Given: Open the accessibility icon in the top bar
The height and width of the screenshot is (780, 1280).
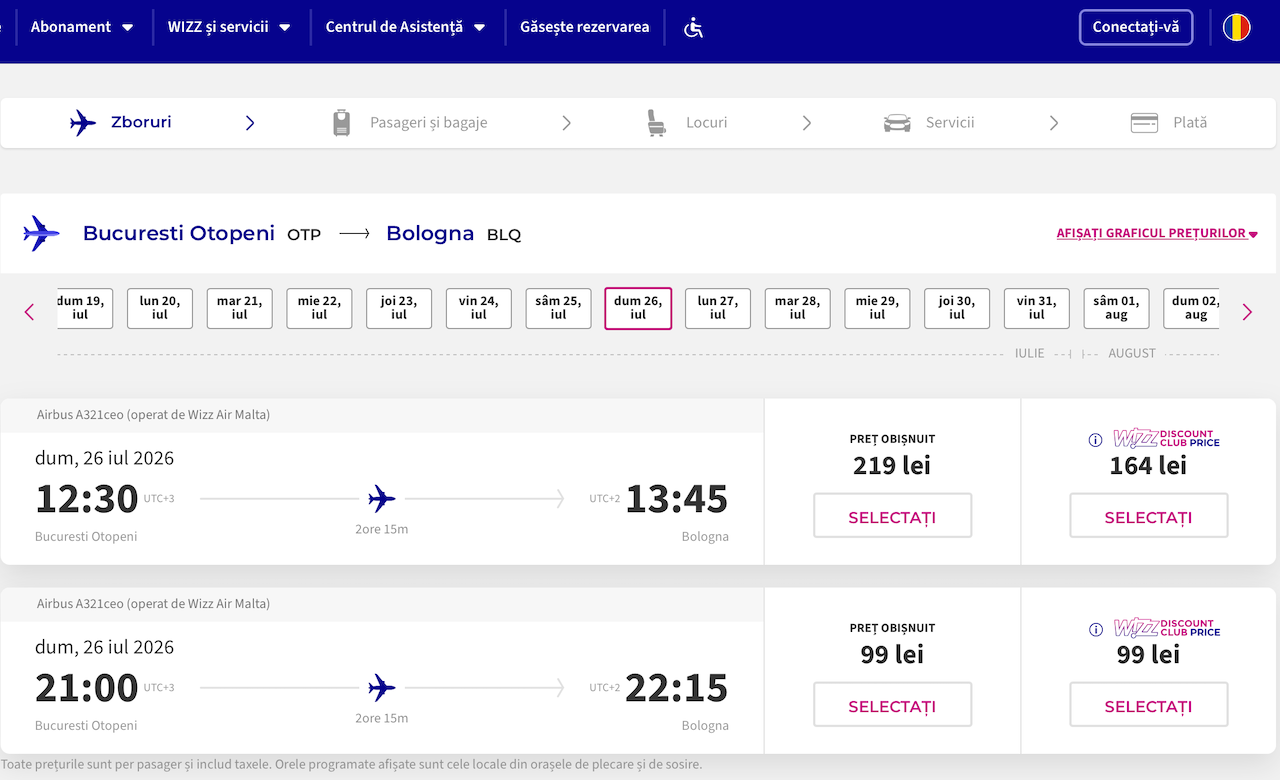Looking at the screenshot, I should click(x=693, y=27).
